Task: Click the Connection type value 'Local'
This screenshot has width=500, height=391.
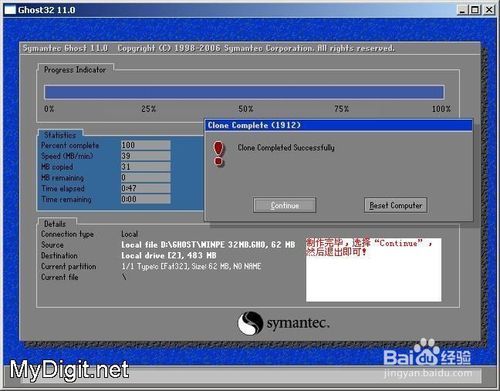Action: [x=130, y=234]
